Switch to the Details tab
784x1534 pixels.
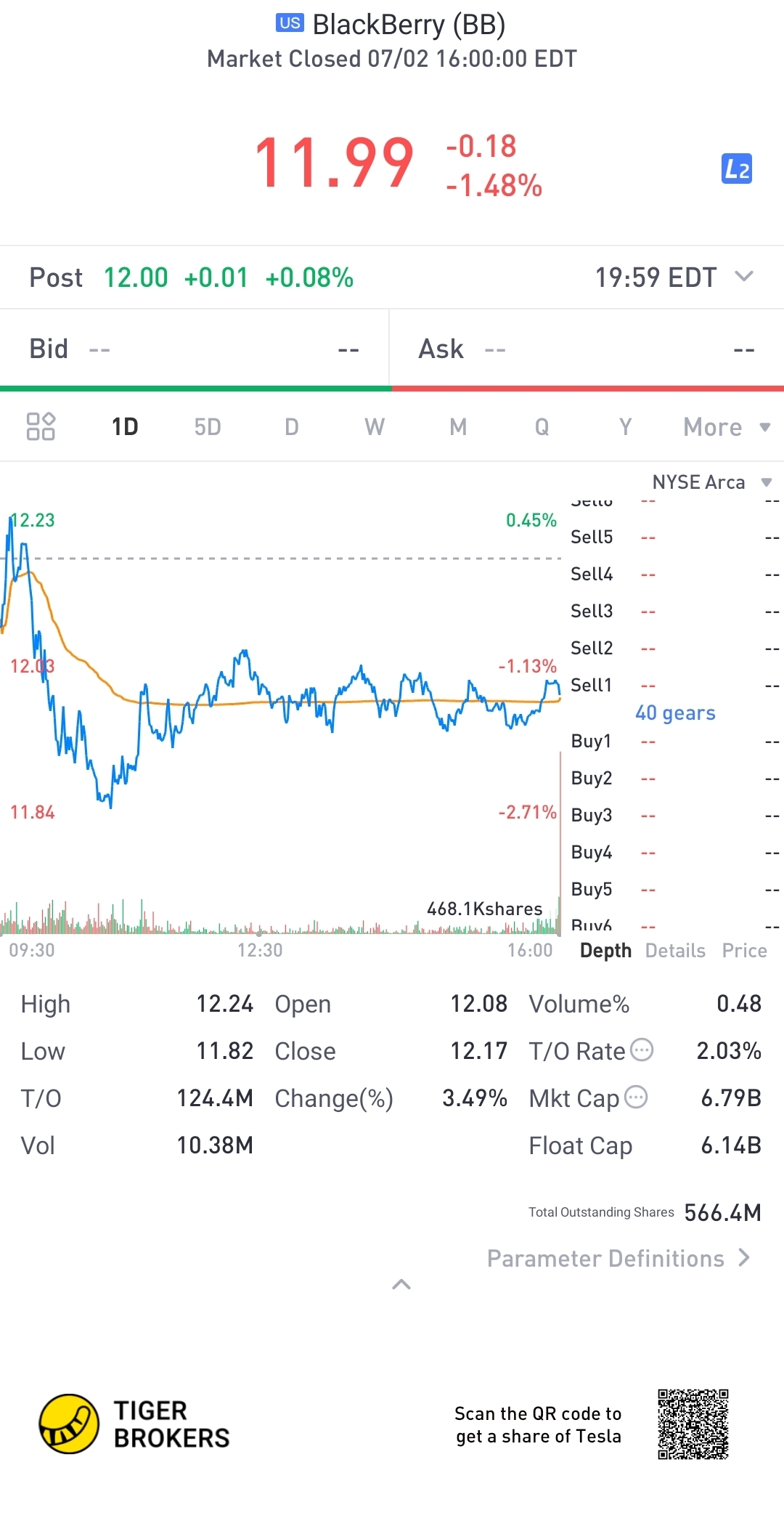tap(675, 951)
